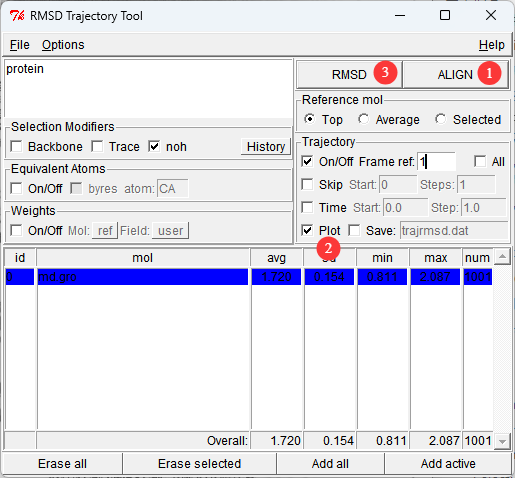Click the Erase selected button
This screenshot has height=478, width=515.
pos(199,464)
